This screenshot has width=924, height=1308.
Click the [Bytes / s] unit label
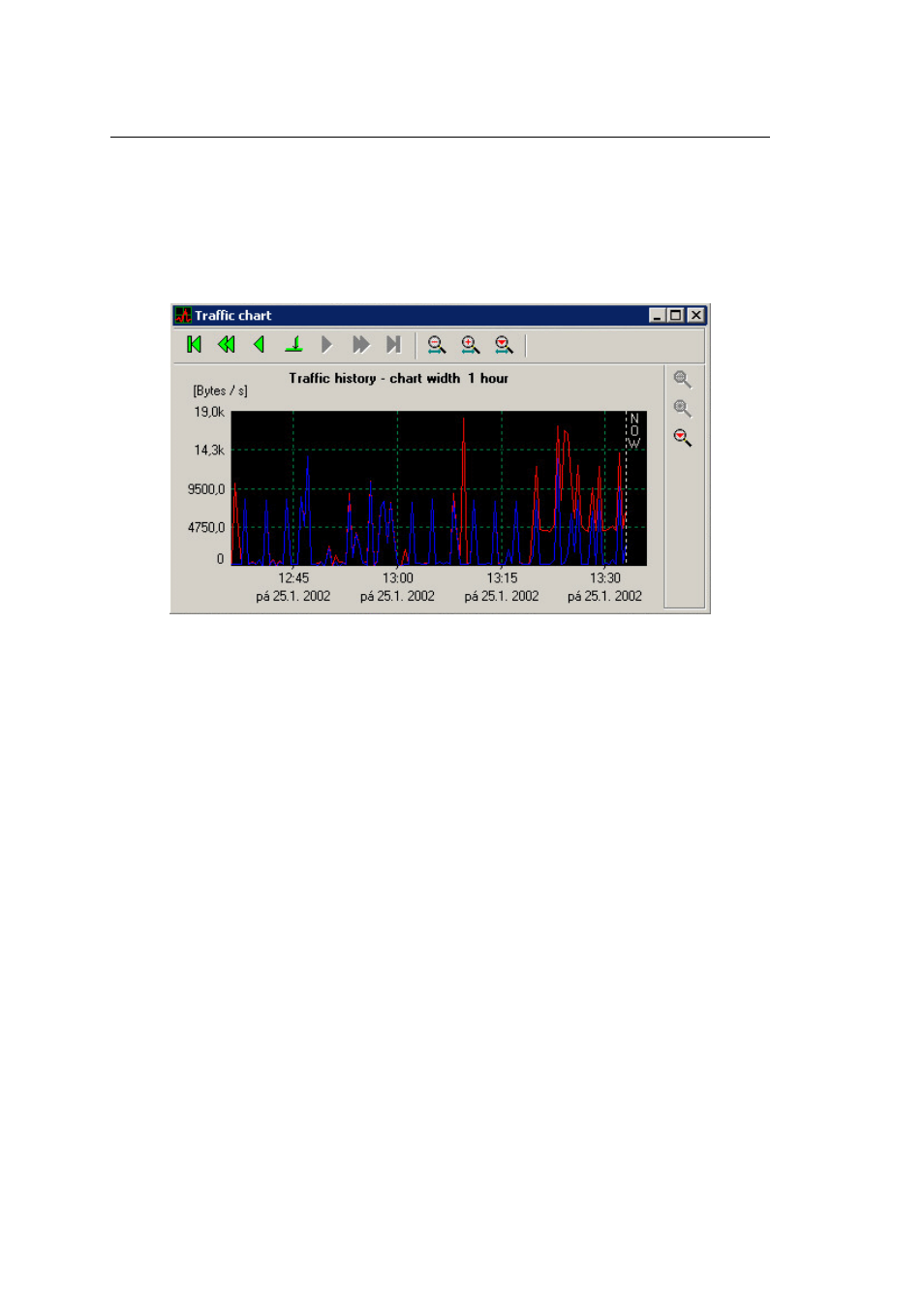click(x=220, y=391)
